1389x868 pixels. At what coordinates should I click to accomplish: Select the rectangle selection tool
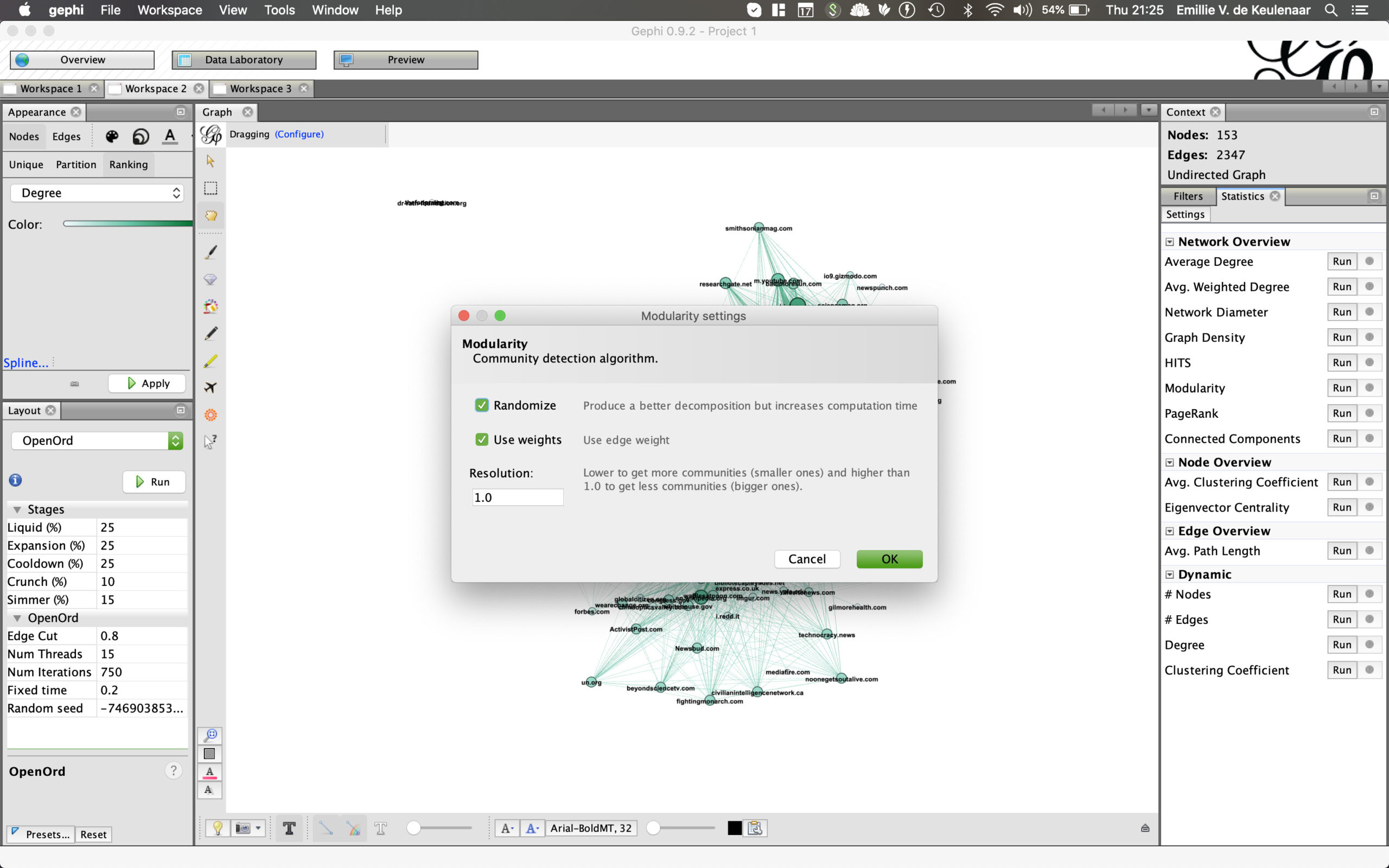coord(211,188)
